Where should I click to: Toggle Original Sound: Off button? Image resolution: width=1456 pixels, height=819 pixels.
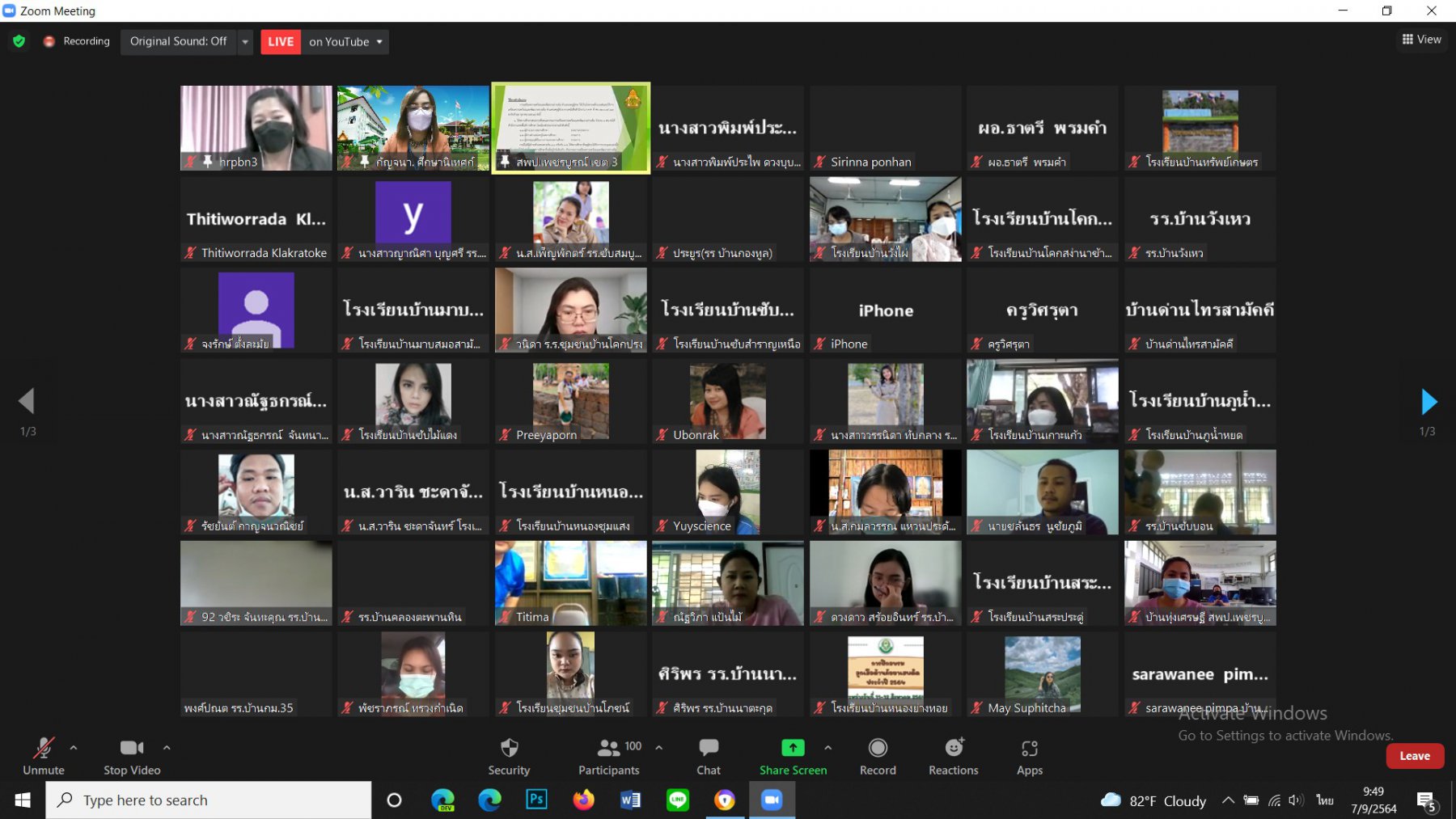coord(179,41)
